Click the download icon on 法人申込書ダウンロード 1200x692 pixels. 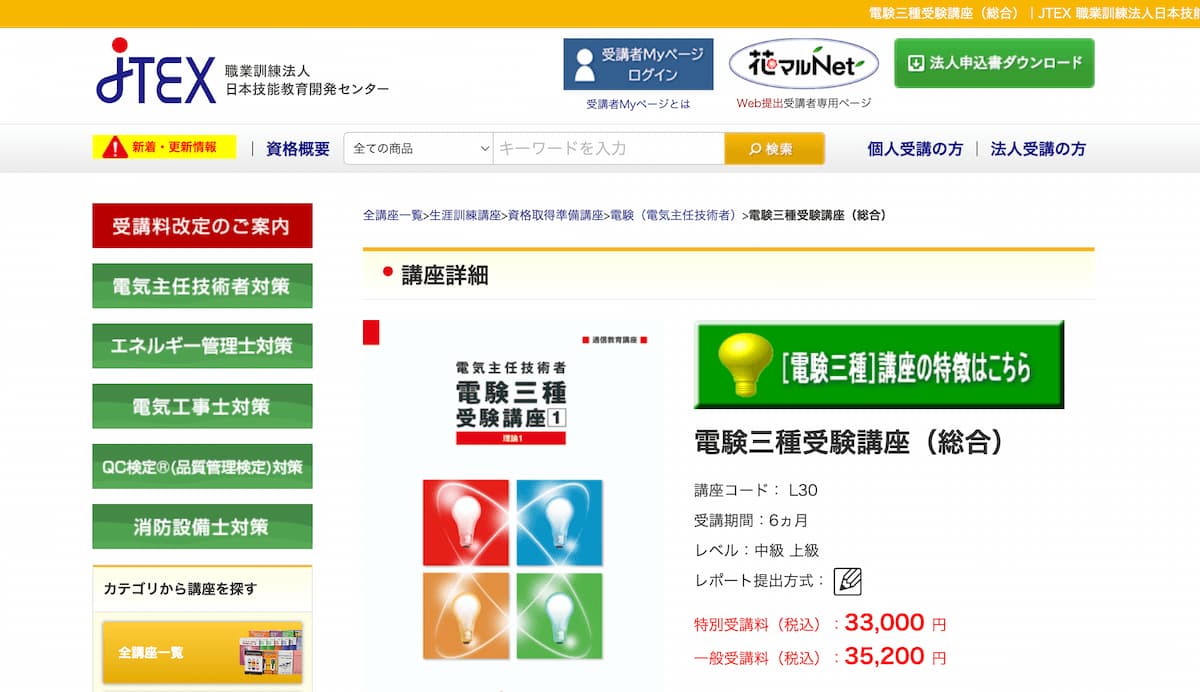(914, 62)
